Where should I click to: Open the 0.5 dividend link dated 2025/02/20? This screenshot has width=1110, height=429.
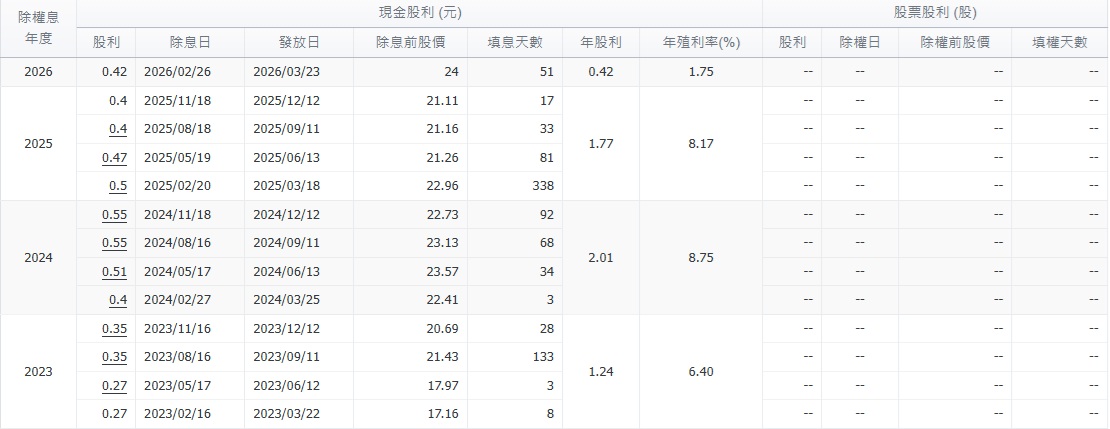[118, 185]
